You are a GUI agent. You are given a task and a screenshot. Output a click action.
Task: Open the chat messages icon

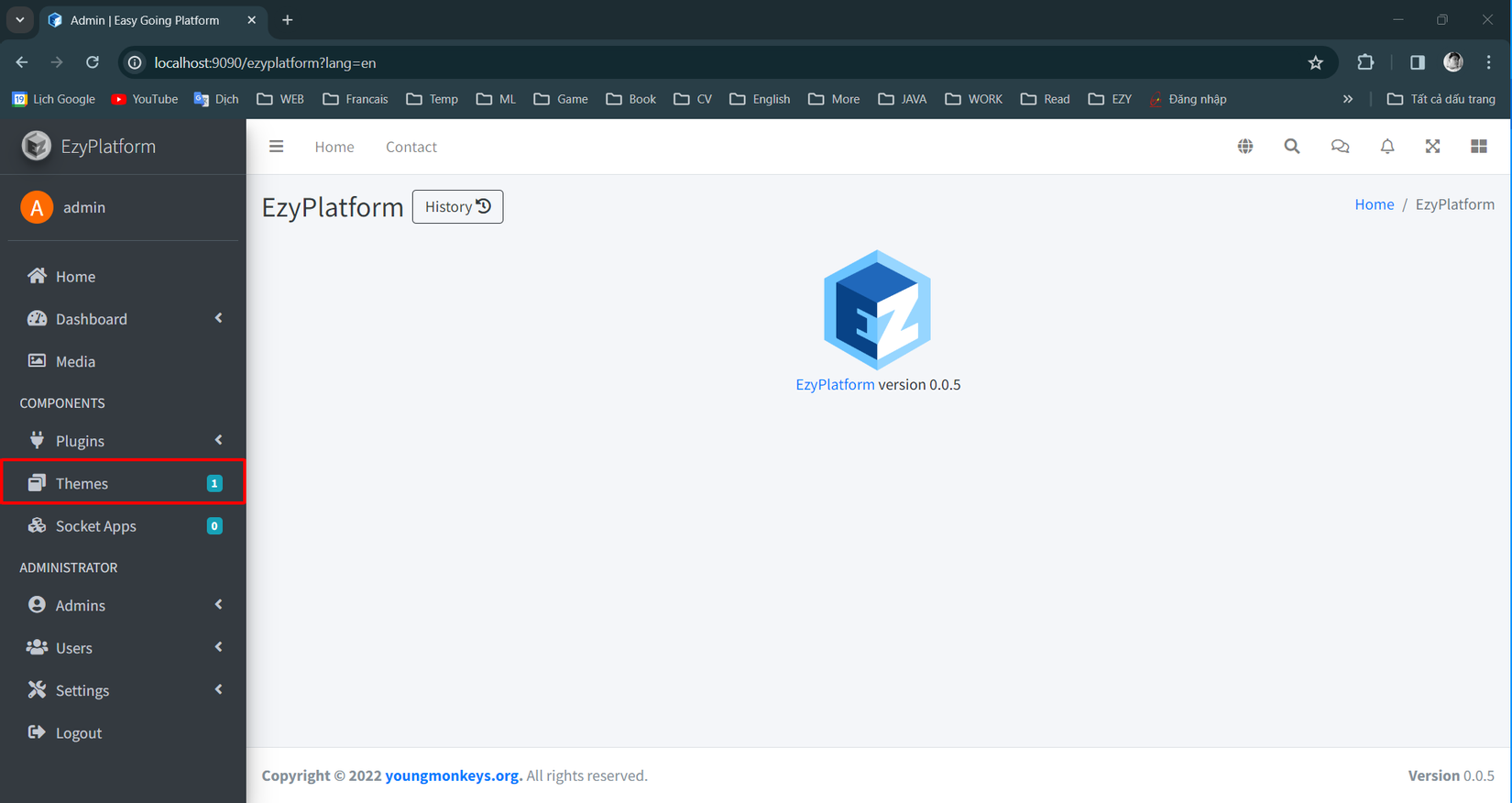(x=1340, y=147)
